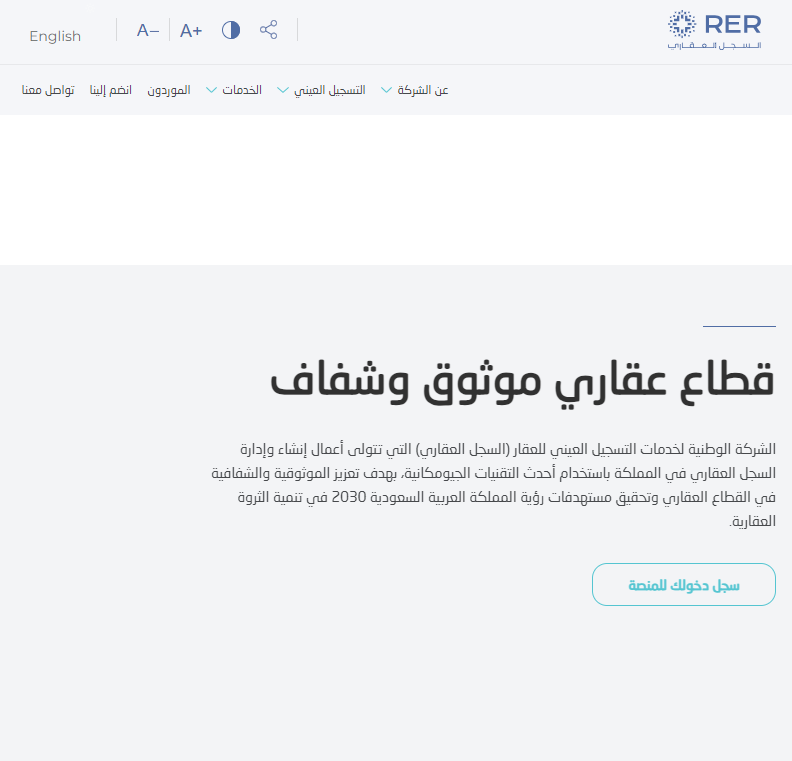Go to the الموردون page

(x=169, y=90)
